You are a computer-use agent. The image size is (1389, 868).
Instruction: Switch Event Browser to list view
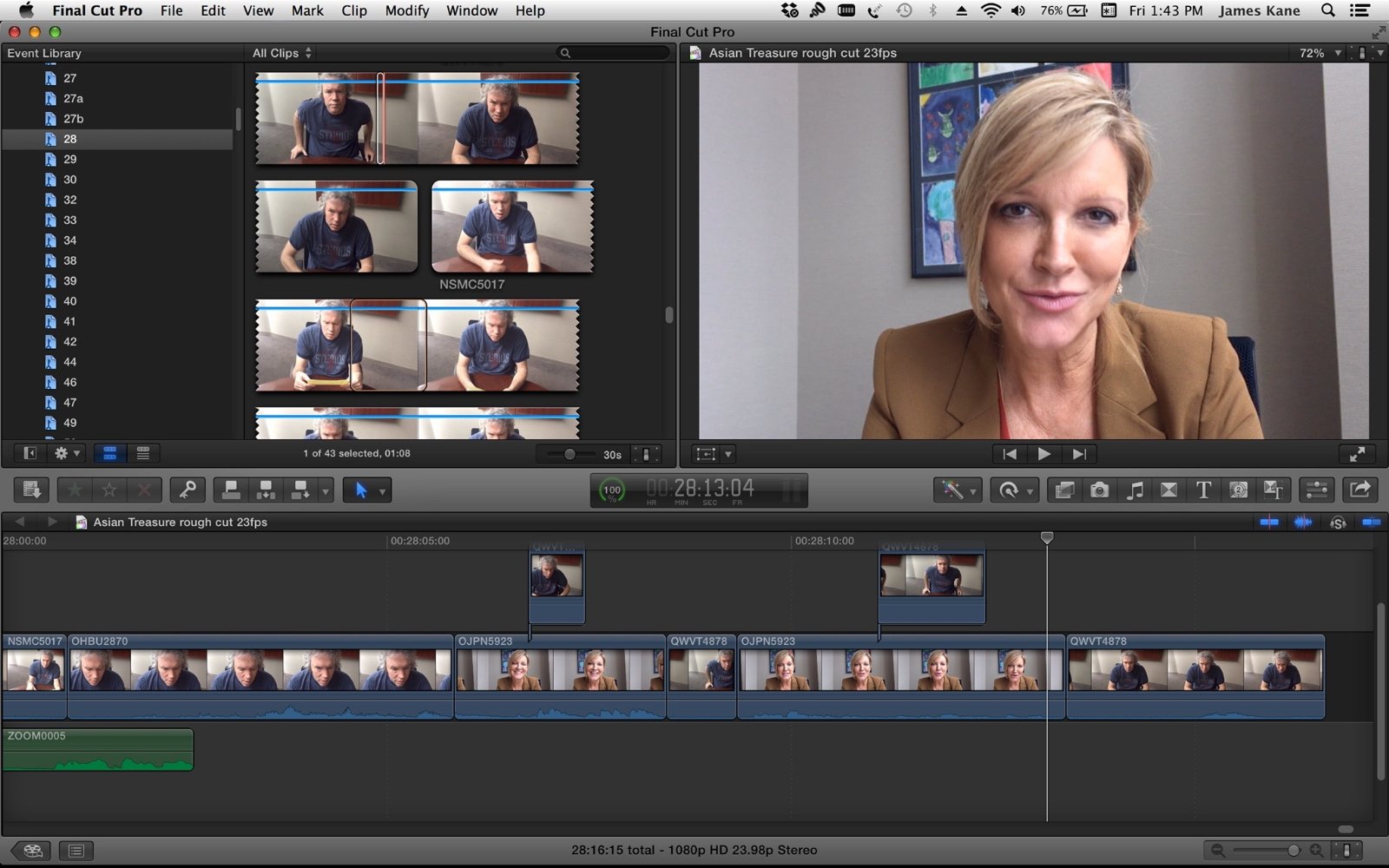143,453
